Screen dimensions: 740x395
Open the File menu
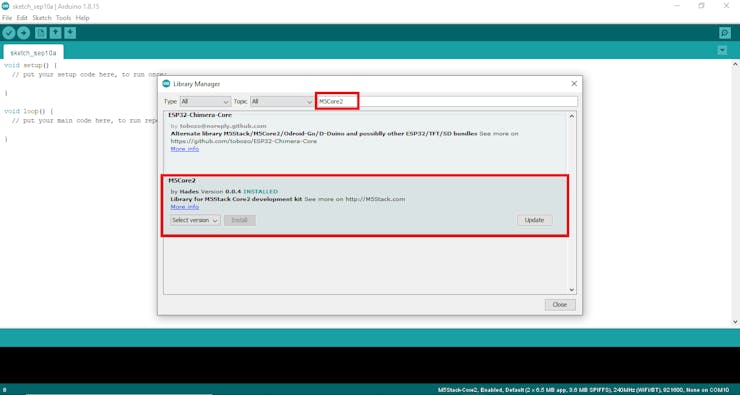point(7,18)
